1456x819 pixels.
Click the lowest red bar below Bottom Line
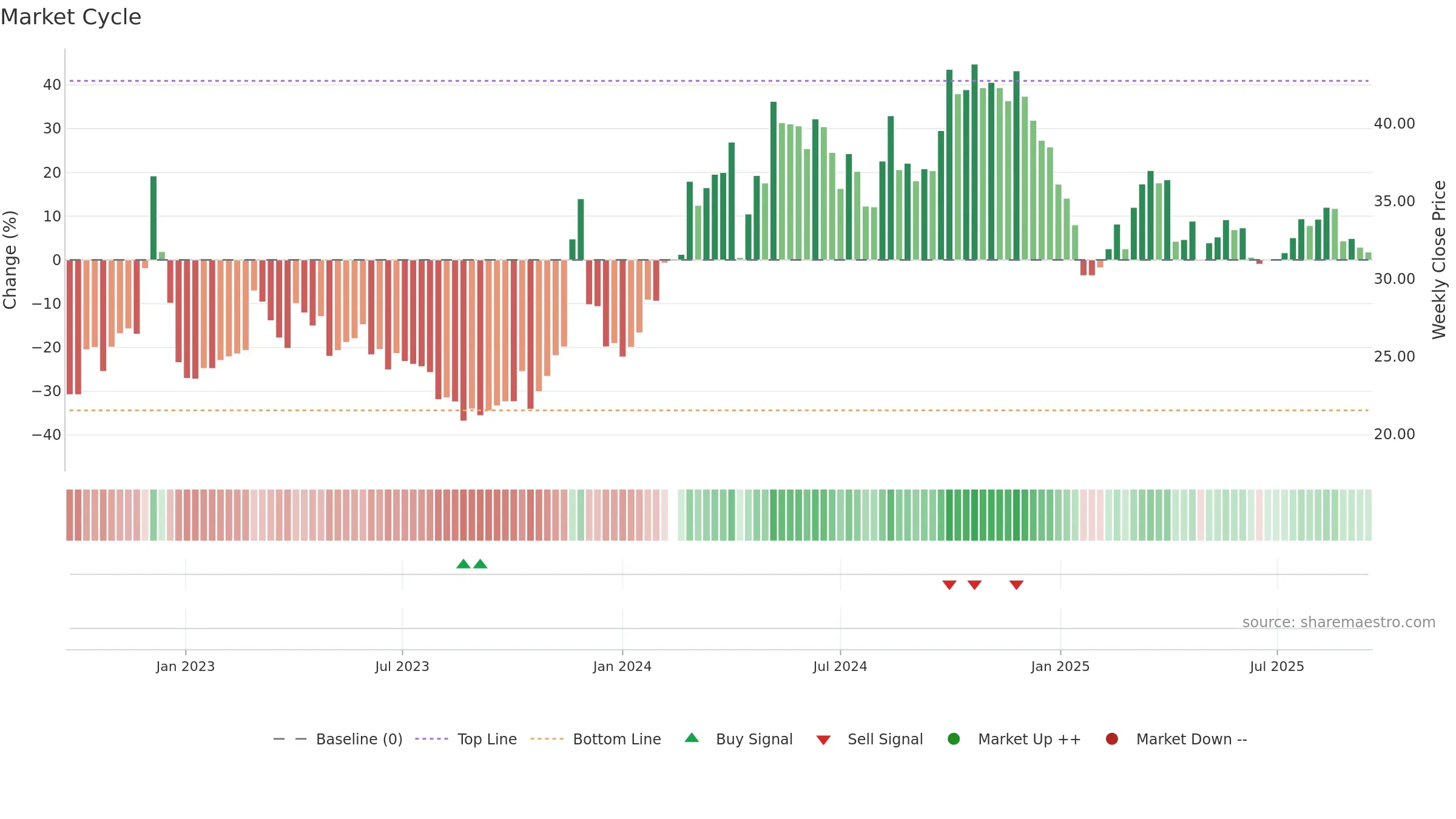click(x=463, y=340)
